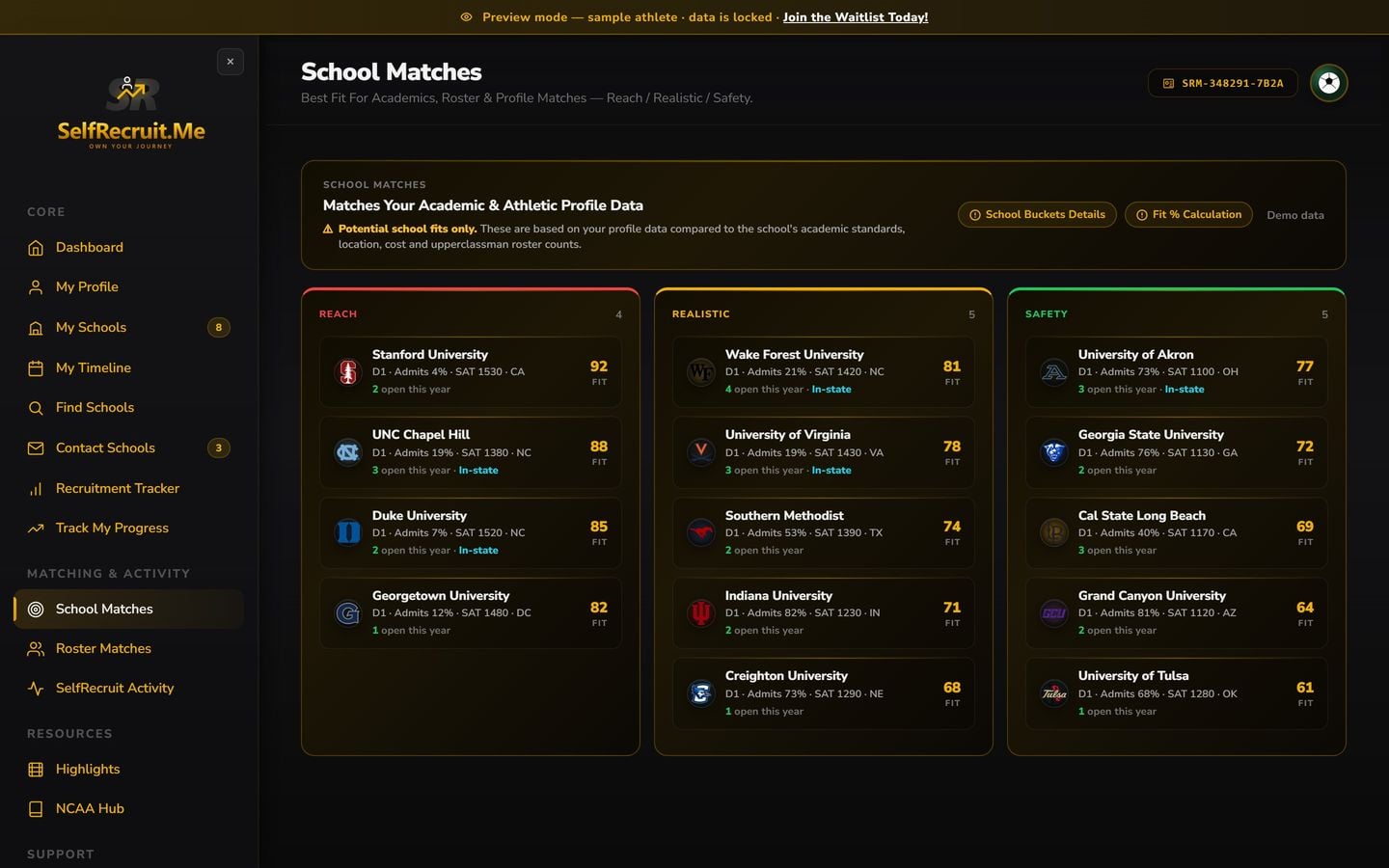This screenshot has width=1389, height=868.
Task: Click University of Tulsa's 61 fit score
Action: point(1305,688)
